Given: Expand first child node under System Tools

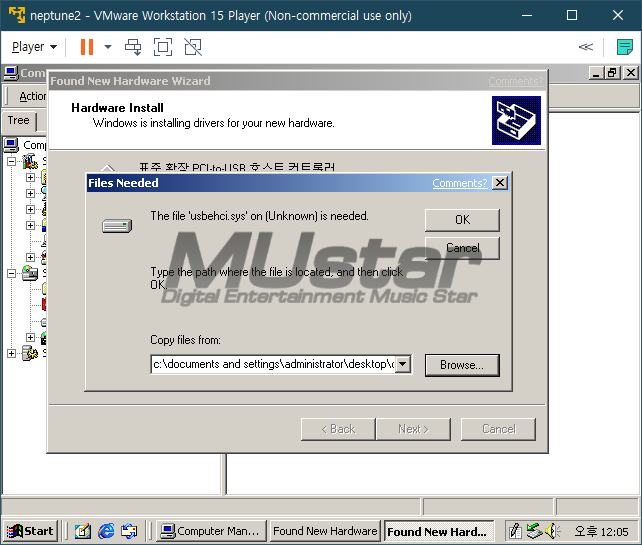Looking at the screenshot, I should pyautogui.click(x=30, y=177).
